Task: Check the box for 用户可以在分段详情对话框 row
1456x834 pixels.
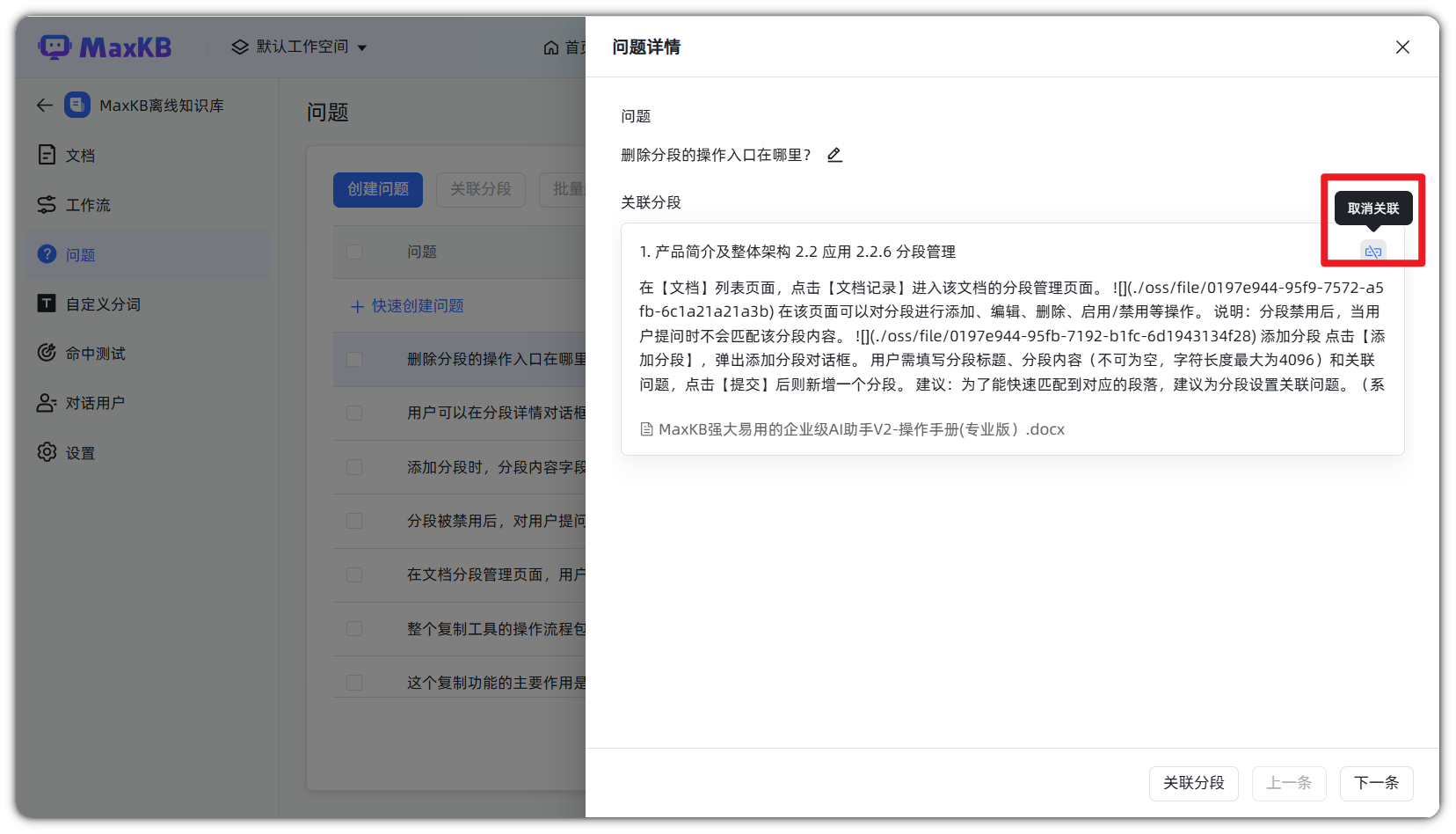Action: (354, 413)
